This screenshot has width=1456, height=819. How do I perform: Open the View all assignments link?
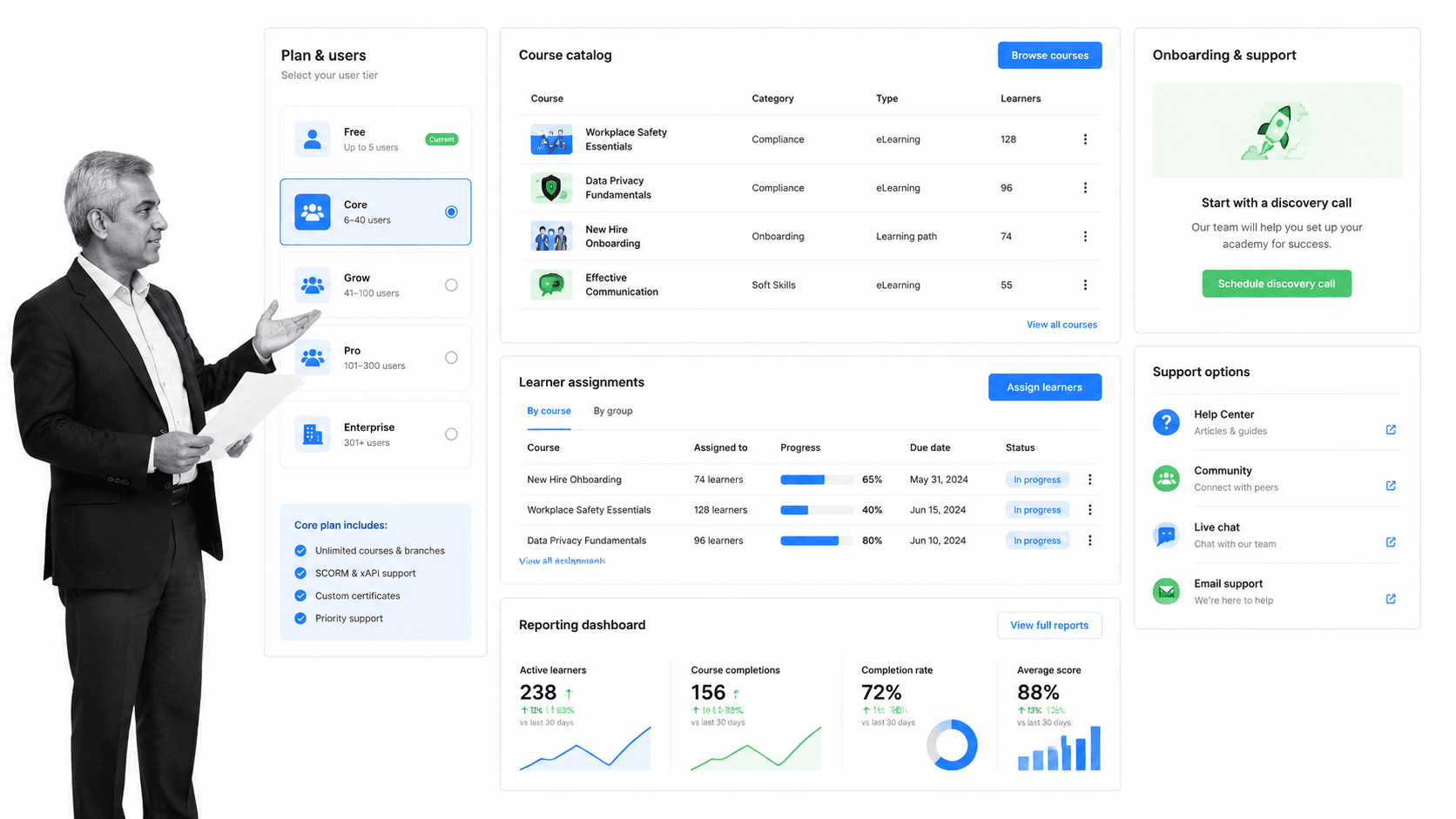point(562,561)
